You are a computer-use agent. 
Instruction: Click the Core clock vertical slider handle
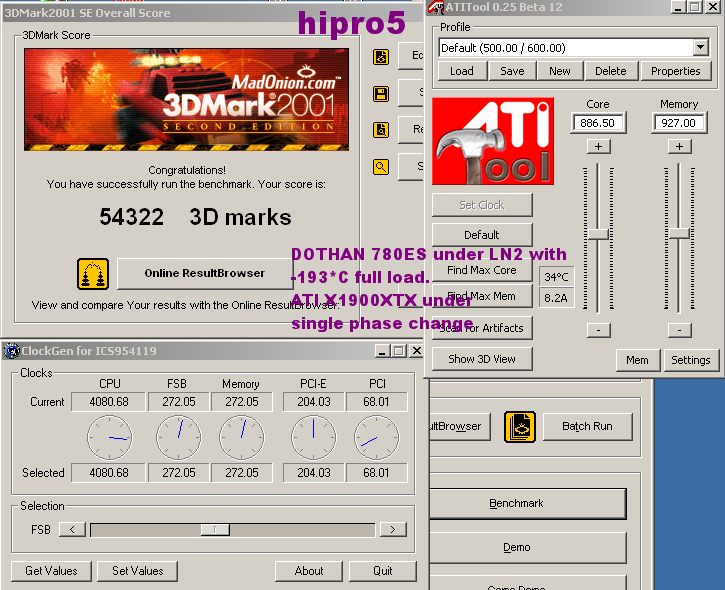tap(598, 234)
